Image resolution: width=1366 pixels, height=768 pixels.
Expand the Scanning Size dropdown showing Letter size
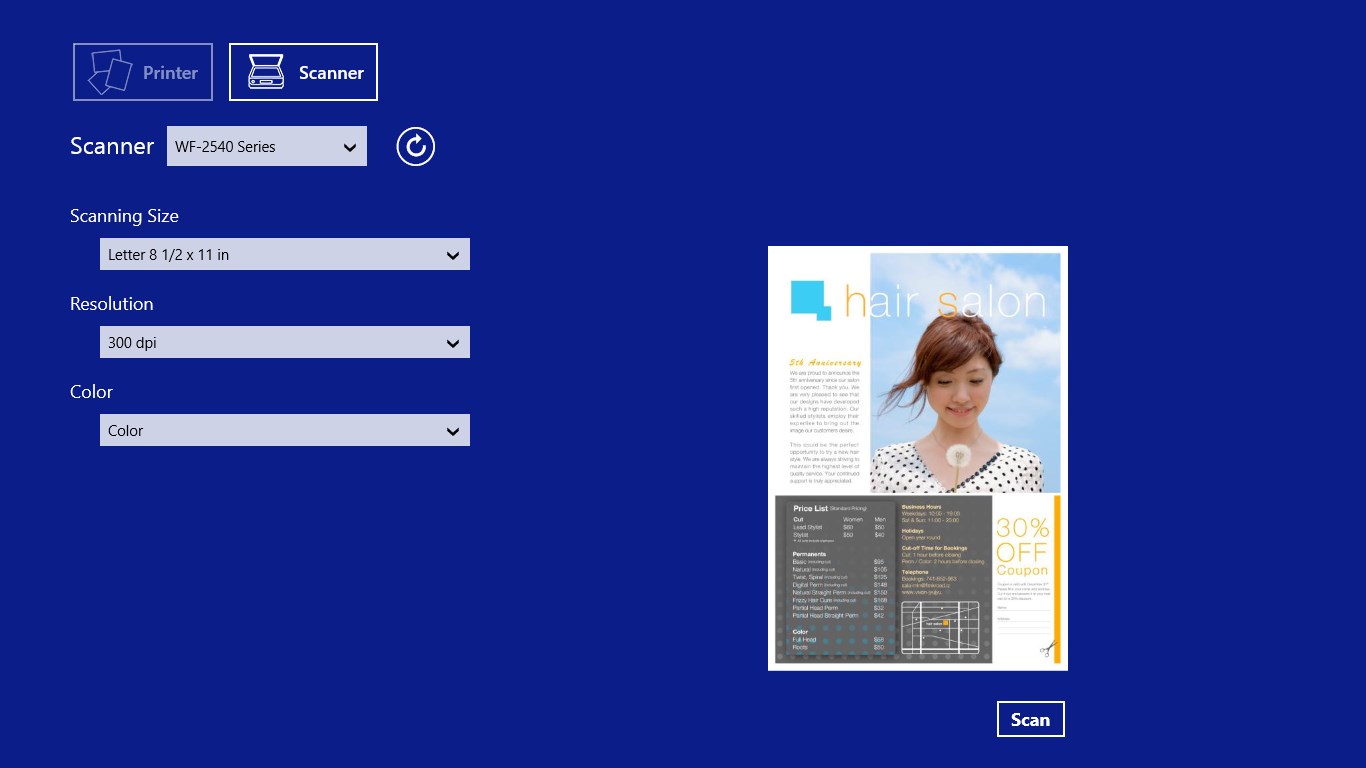coord(284,254)
